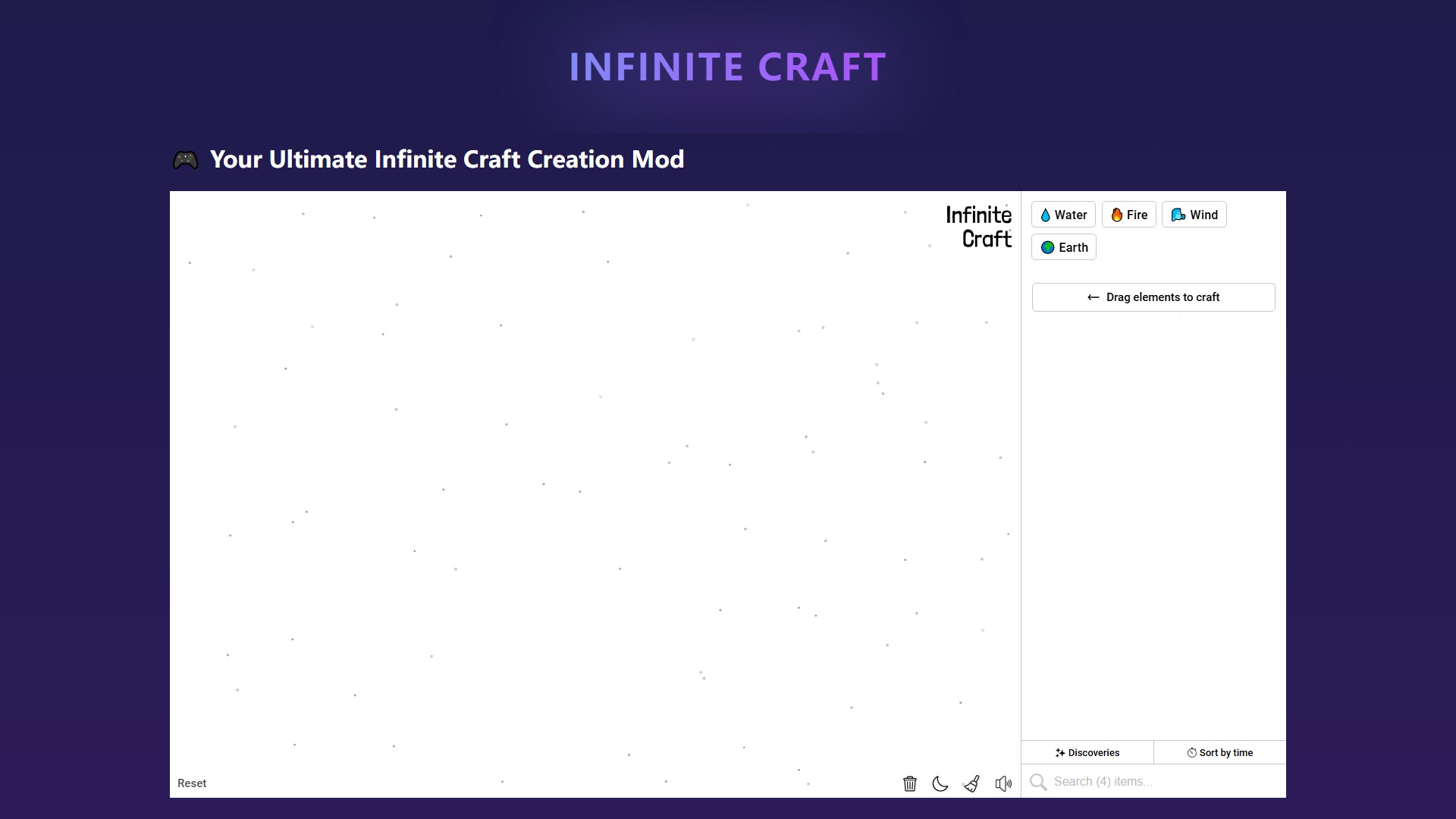
Task: Mute sound using the speaker icon
Action: pos(1003,783)
